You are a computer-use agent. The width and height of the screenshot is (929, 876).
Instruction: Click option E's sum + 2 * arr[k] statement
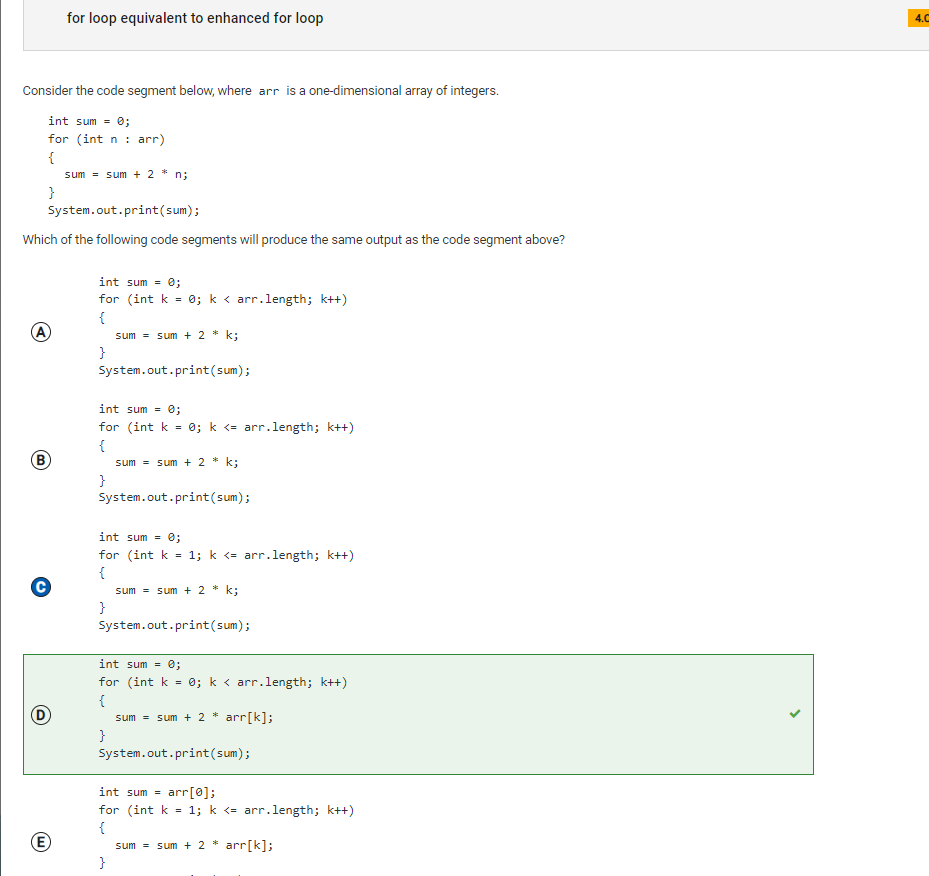pos(194,845)
